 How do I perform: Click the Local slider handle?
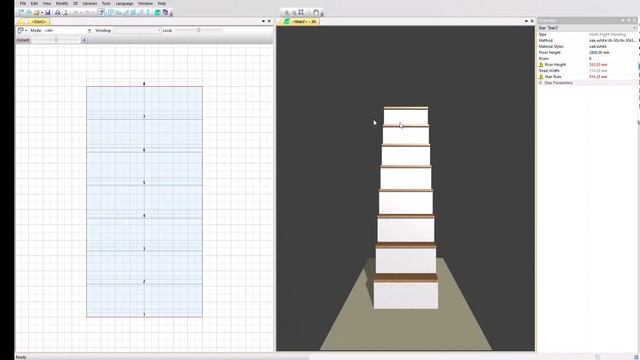[x=199, y=30]
